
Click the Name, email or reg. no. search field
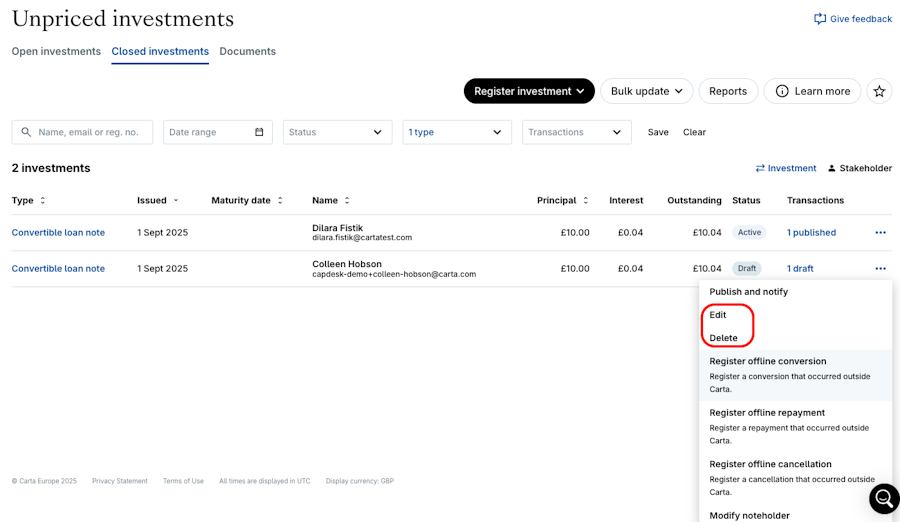tap(92, 132)
